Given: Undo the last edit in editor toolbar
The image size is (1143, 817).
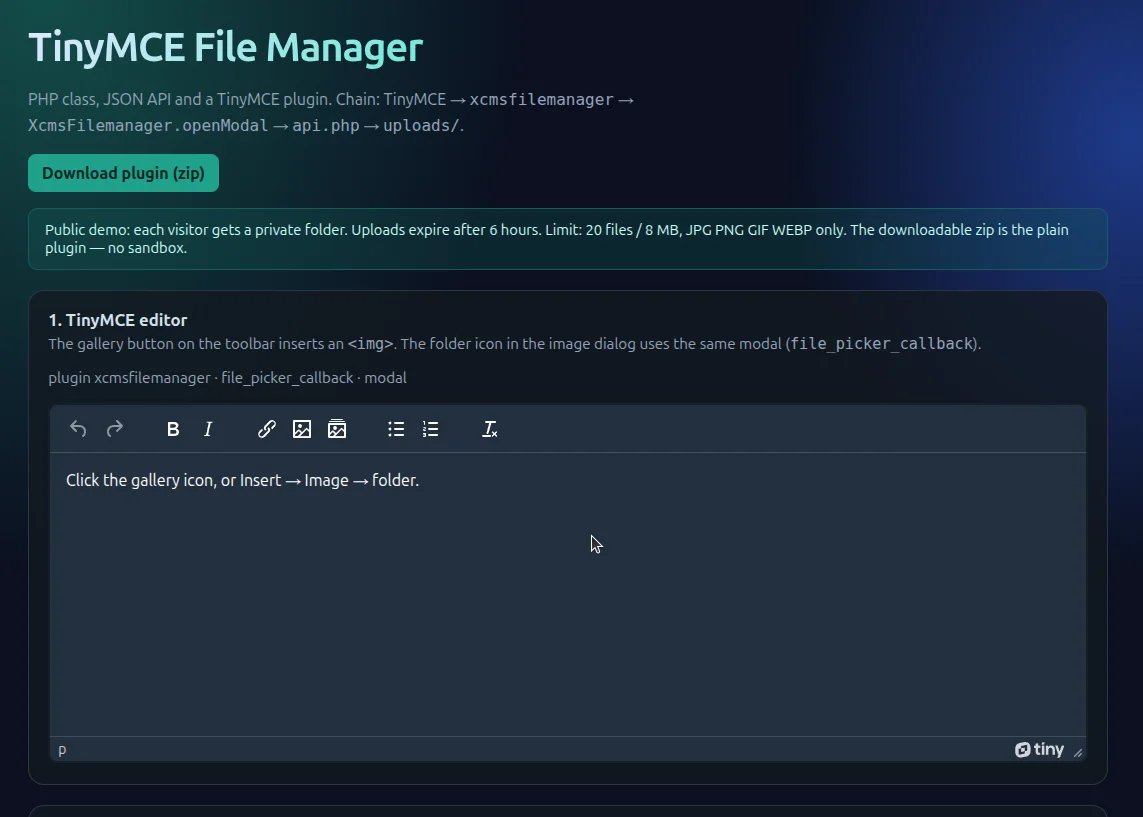Looking at the screenshot, I should coord(78,429).
